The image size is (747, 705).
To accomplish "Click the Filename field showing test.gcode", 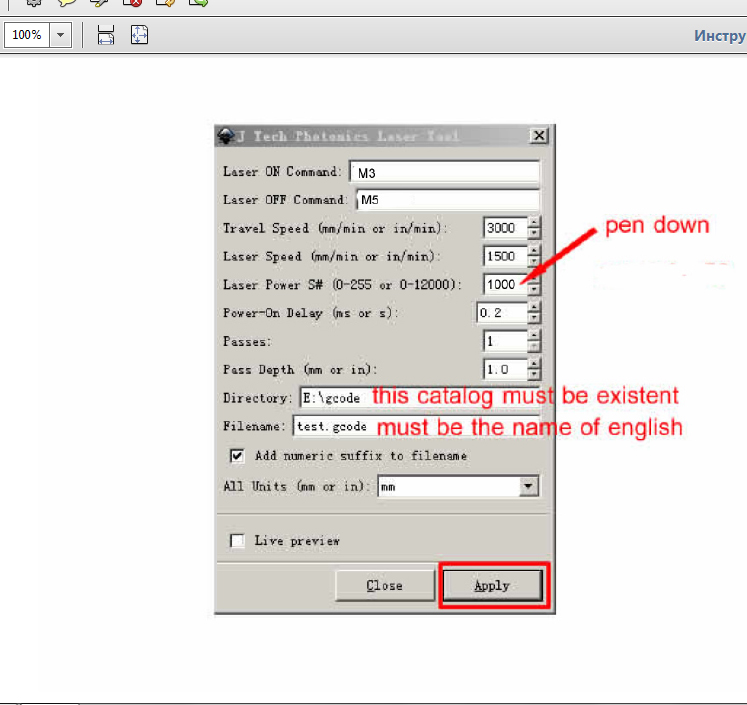I will tap(416, 426).
